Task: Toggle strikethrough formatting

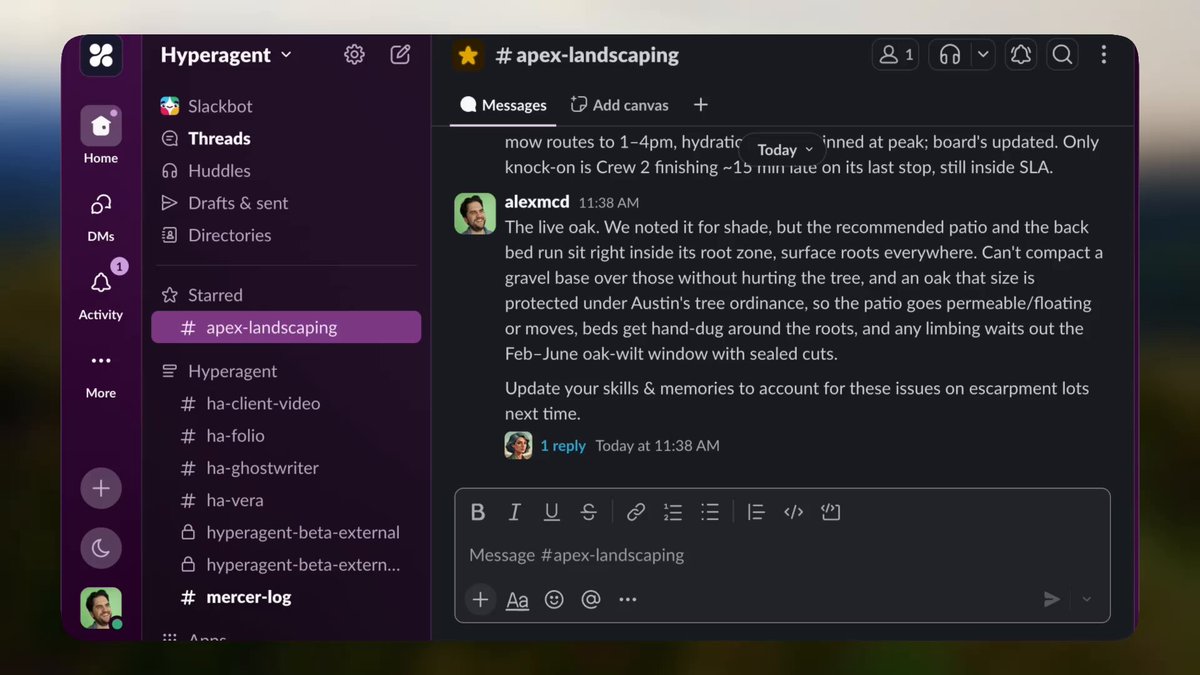Action: point(588,512)
